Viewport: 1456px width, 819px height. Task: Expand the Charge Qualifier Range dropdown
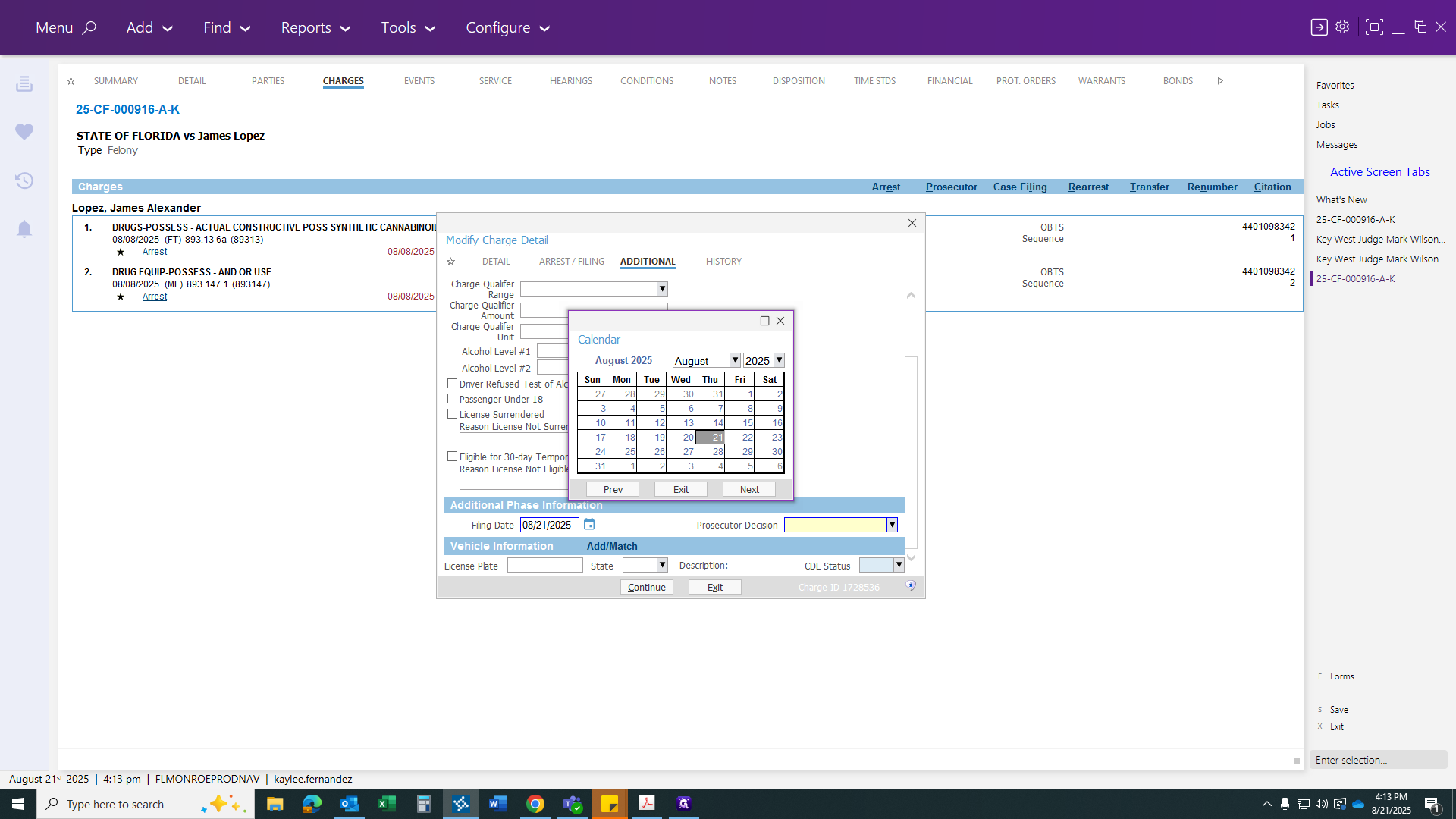pos(662,289)
